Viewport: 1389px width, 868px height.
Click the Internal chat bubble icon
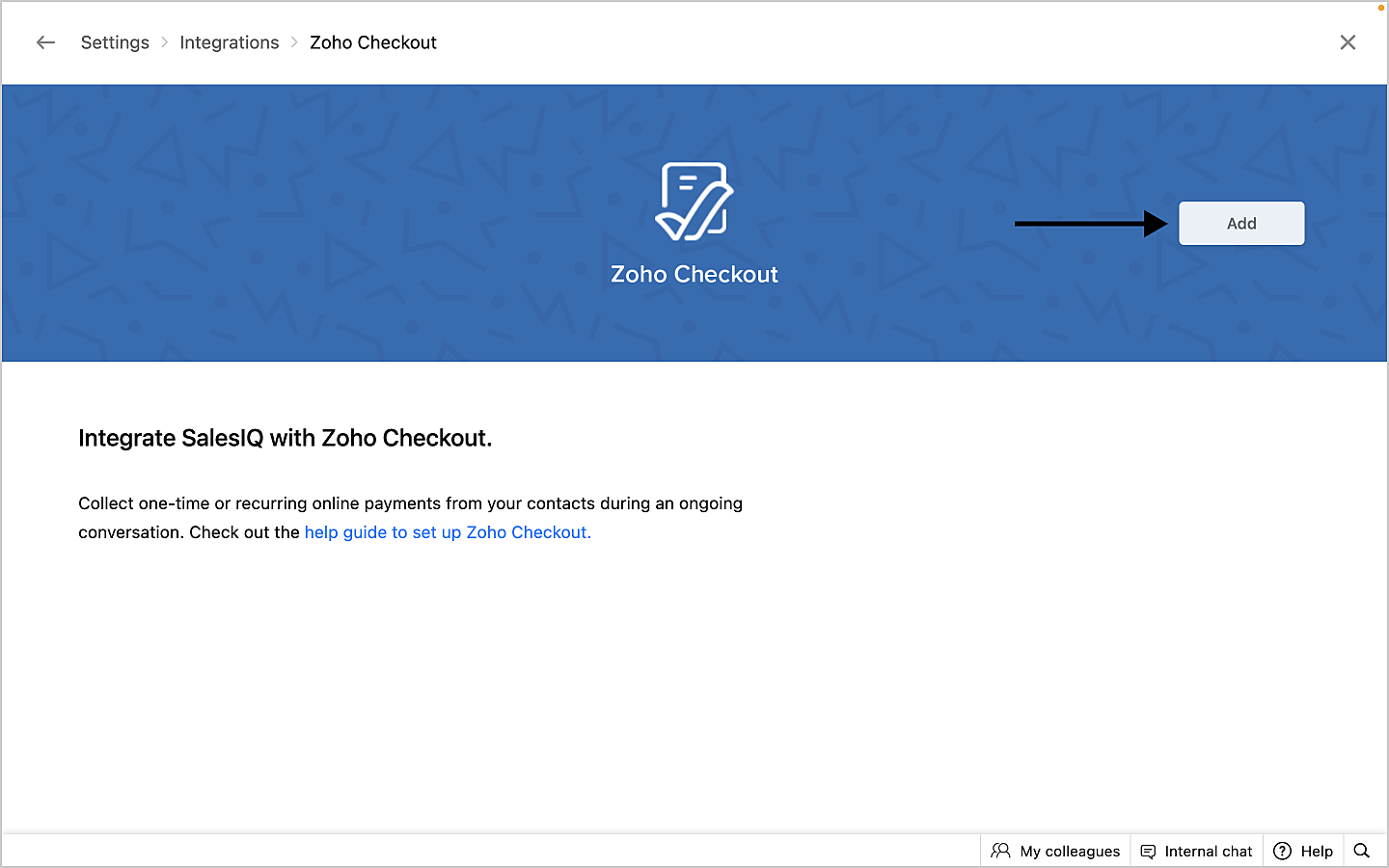[x=1148, y=852]
